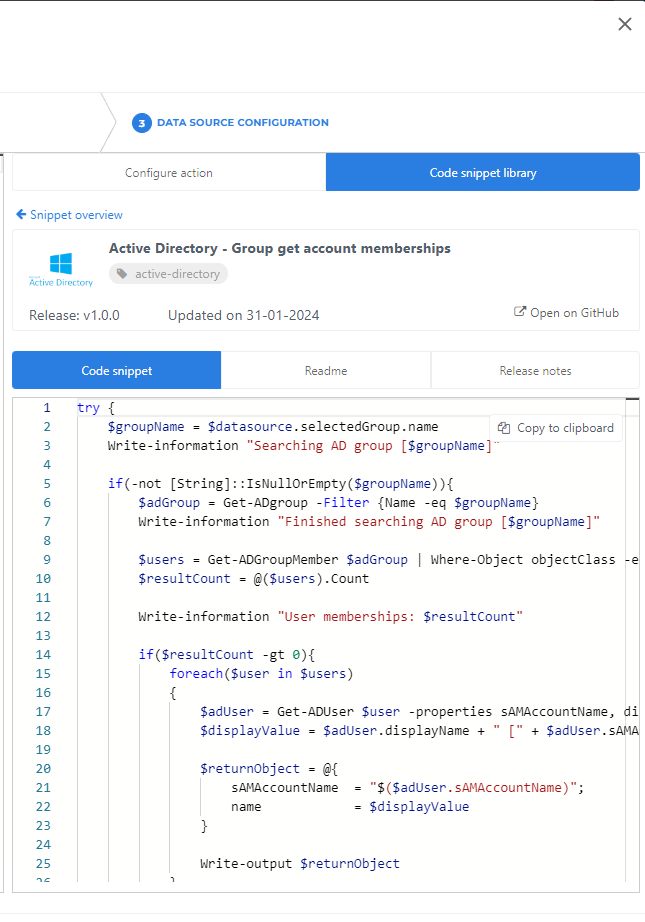The height and width of the screenshot is (922, 645).
Task: Open the Release notes tab
Action: tap(535, 370)
